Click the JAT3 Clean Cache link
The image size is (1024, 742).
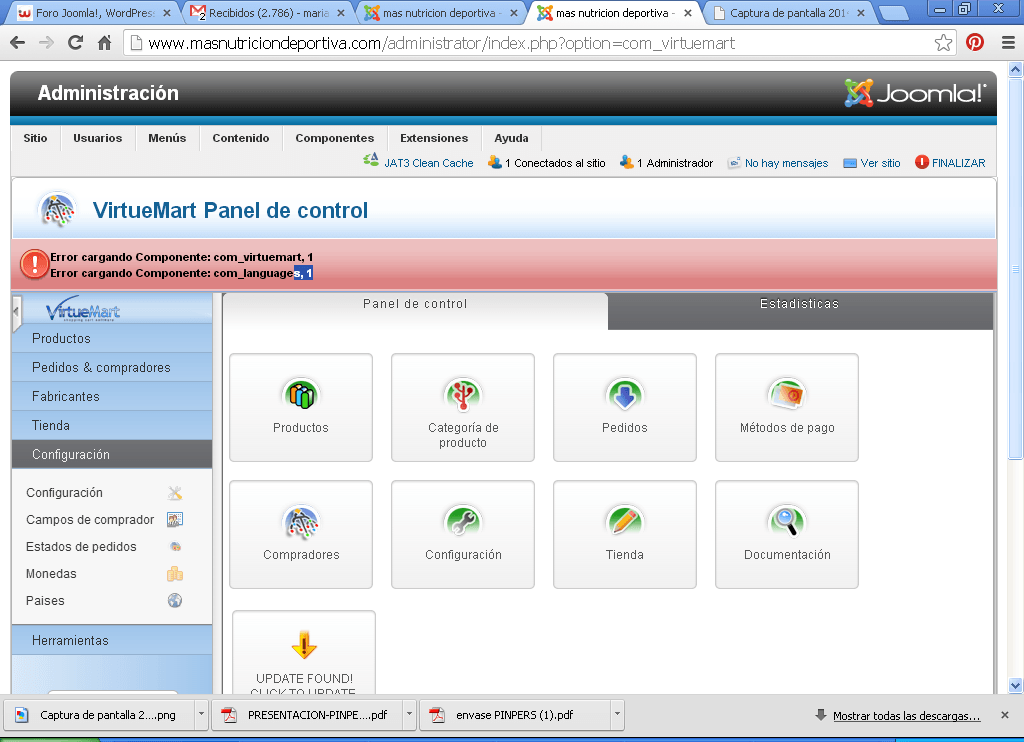(x=428, y=163)
